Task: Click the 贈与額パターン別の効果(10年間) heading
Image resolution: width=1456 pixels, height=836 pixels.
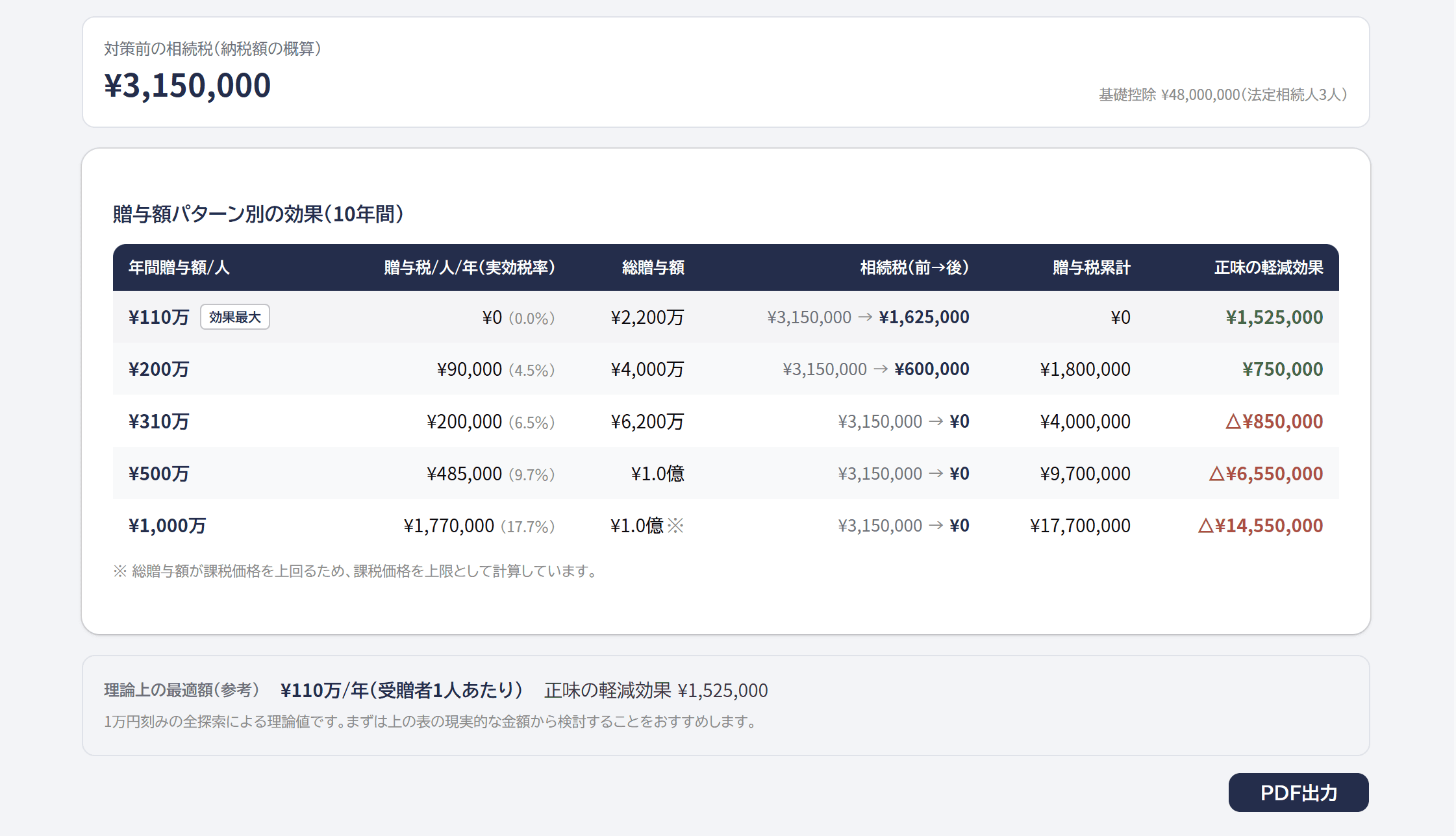Action: click(x=258, y=214)
